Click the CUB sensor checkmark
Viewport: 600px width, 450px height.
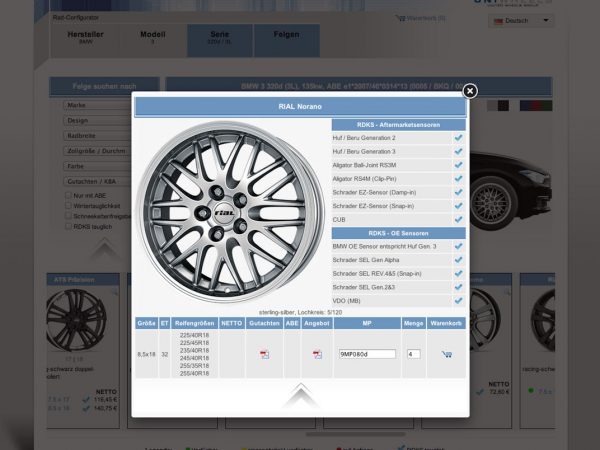click(458, 219)
